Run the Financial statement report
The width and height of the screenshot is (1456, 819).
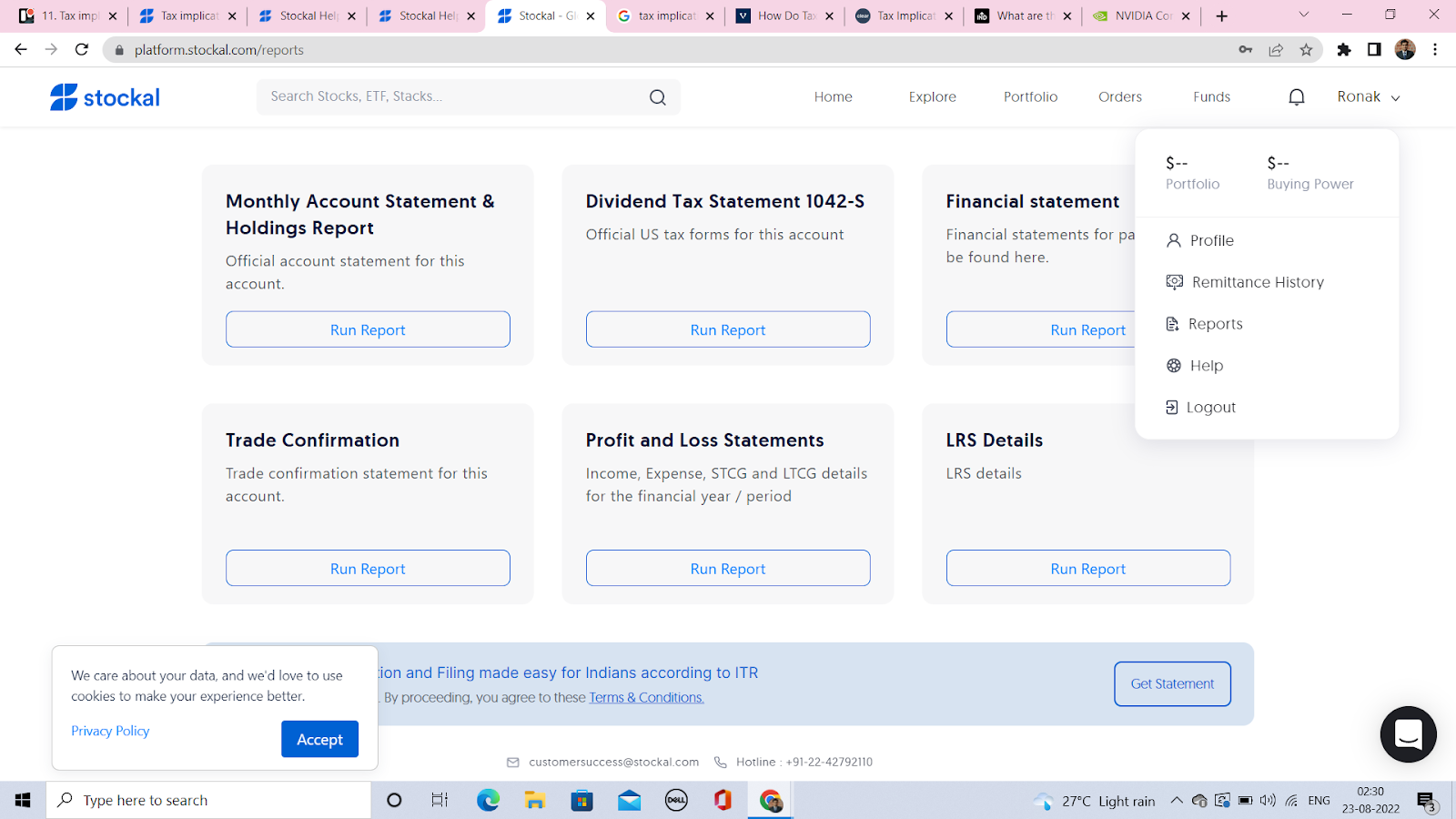pyautogui.click(x=1041, y=329)
